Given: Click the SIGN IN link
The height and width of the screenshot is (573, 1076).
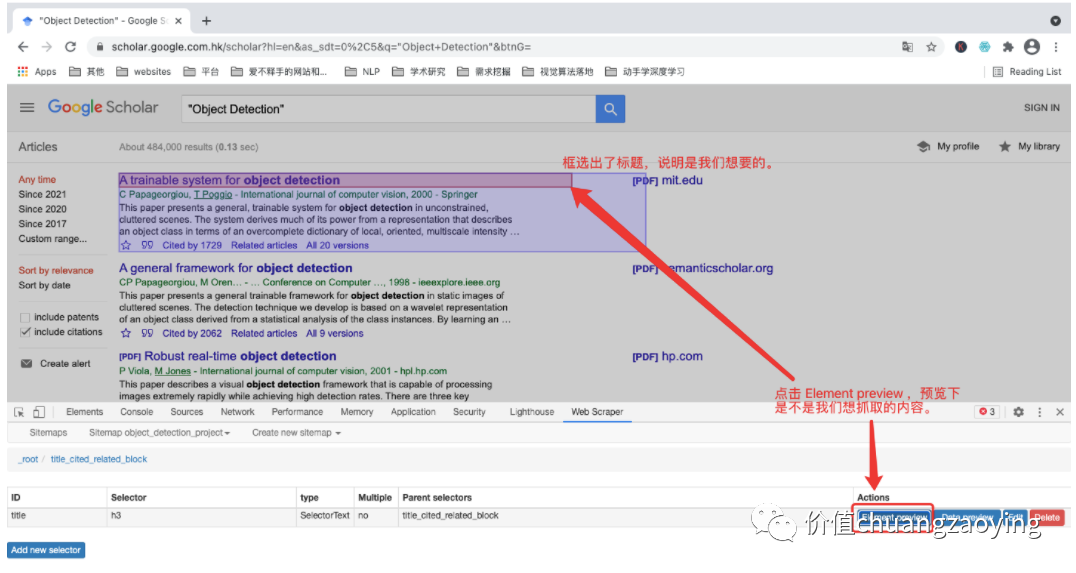Looking at the screenshot, I should 1042,108.
